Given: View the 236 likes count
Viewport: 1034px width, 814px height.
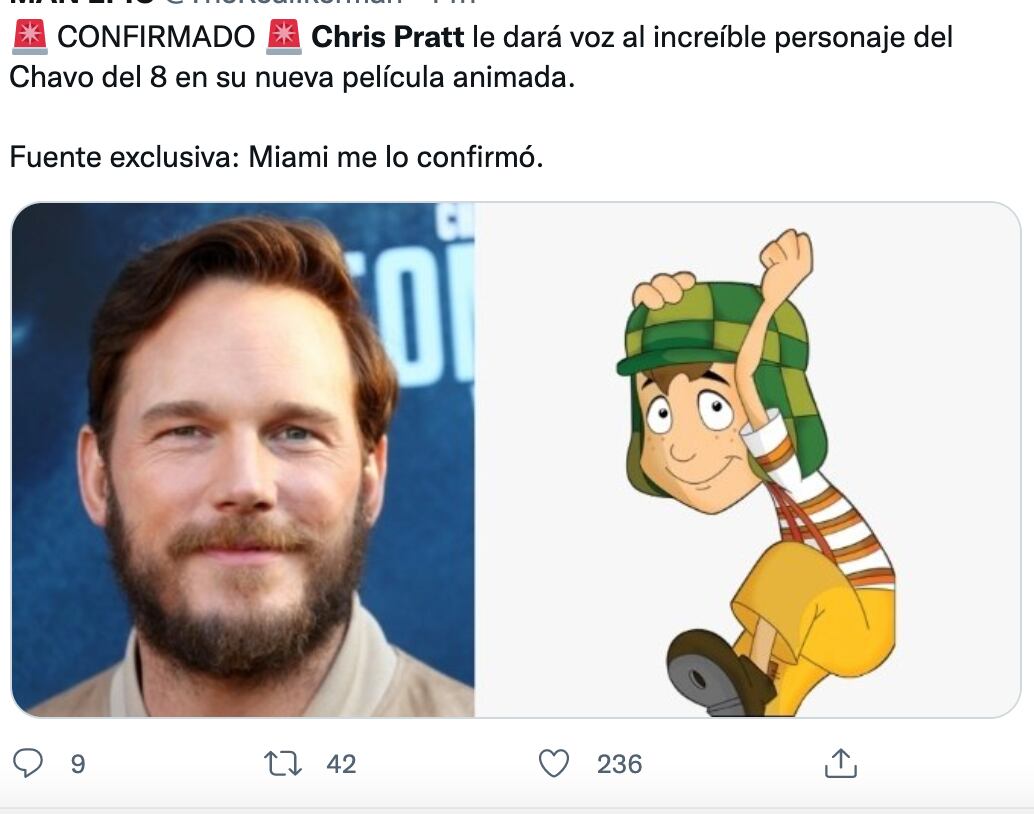Looking at the screenshot, I should coord(621,765).
